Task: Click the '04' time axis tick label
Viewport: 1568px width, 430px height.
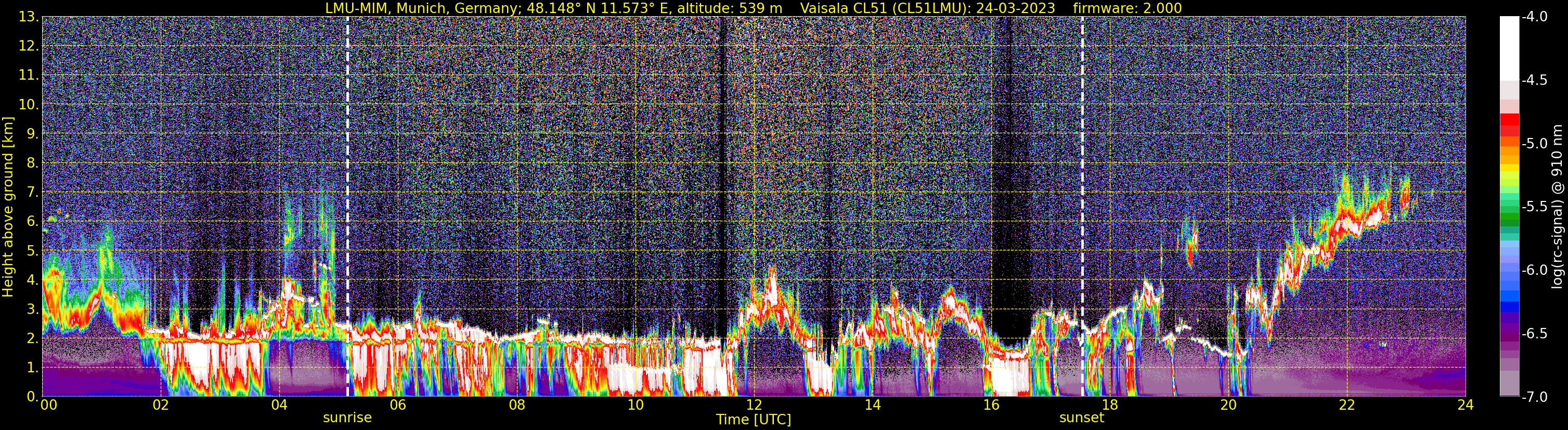Action: click(x=279, y=405)
